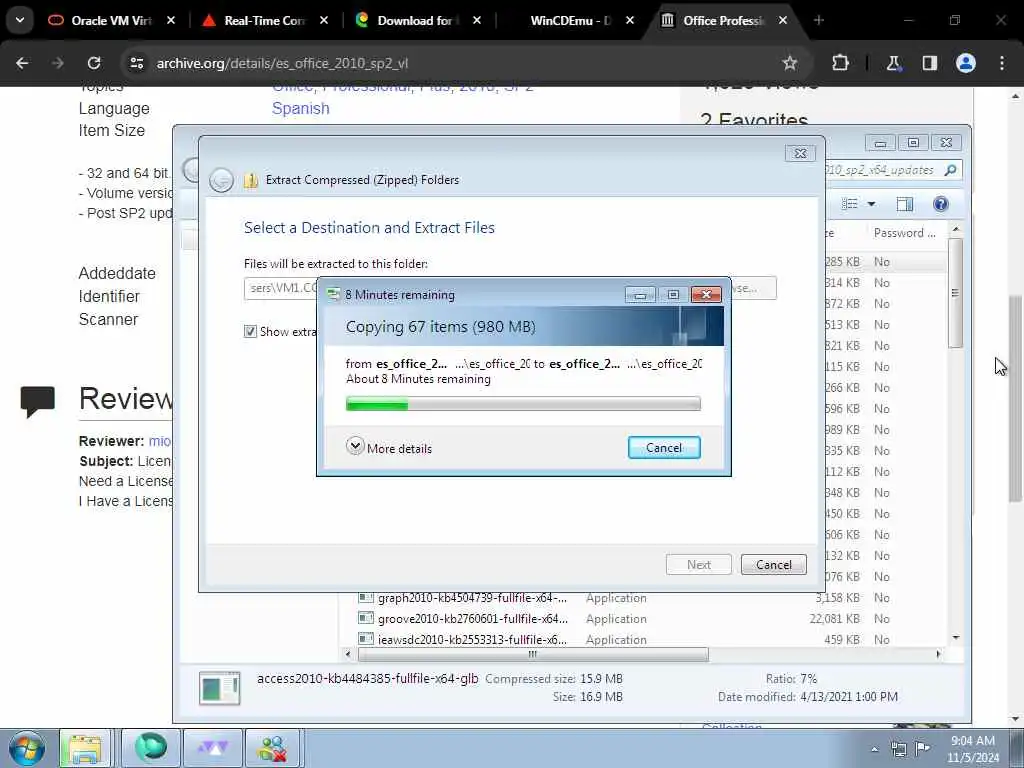Click Explorer vertical scrollbar thumb

tap(955, 293)
